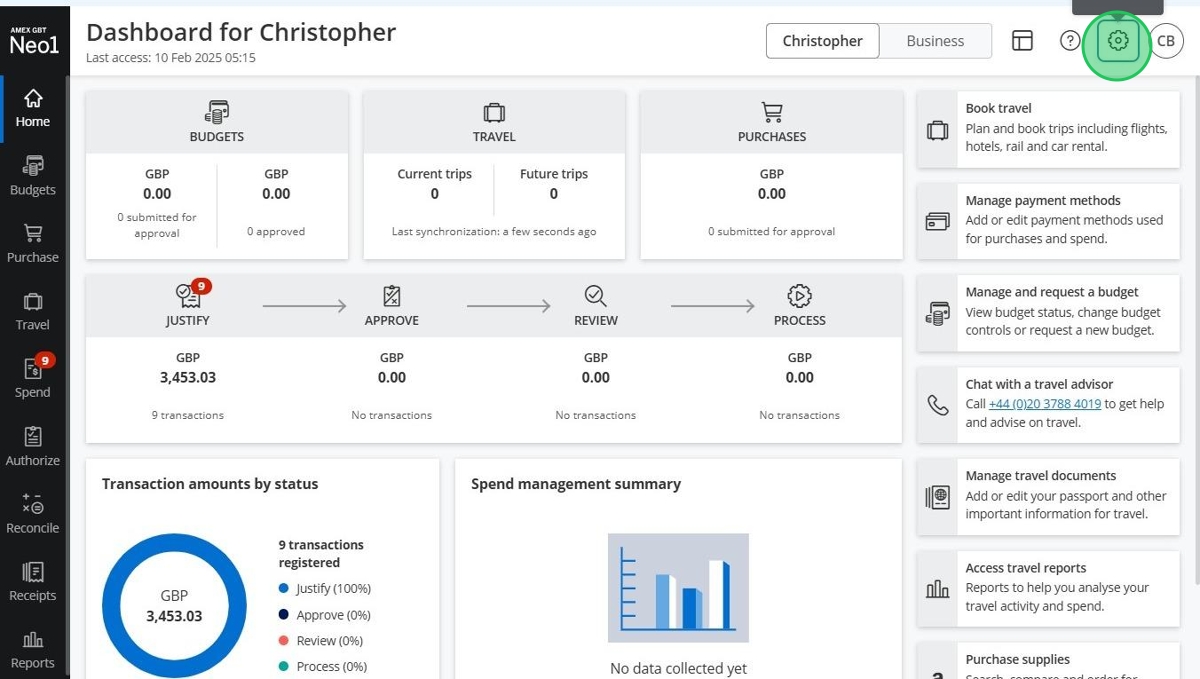Screen dimensions: 1200x679
Task: Click the '9 transactions' text under Justify
Action: pos(188,415)
